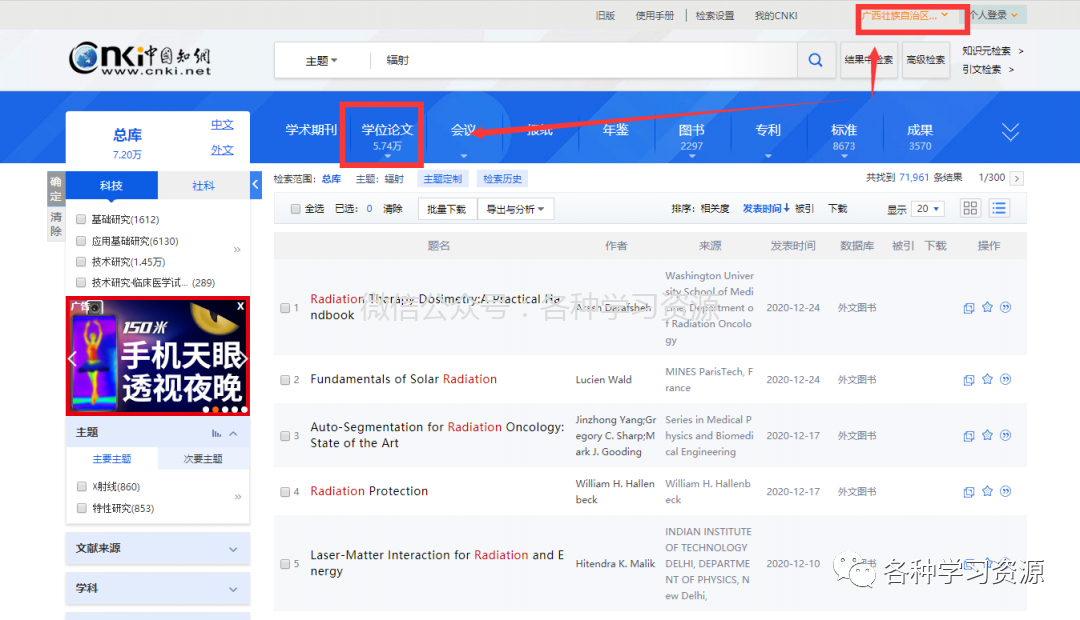Select the 标准 tab

tap(844, 136)
